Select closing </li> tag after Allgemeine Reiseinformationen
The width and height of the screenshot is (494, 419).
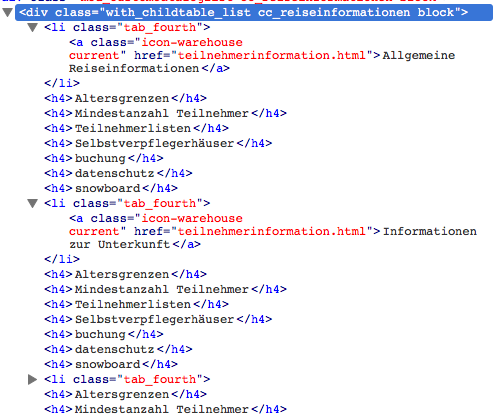click(62, 83)
